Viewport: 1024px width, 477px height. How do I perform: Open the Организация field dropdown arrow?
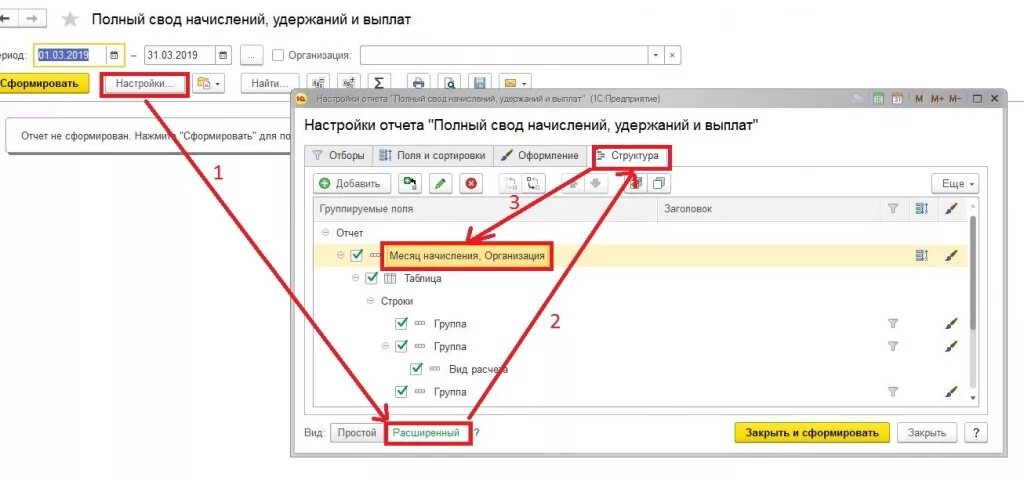[656, 55]
